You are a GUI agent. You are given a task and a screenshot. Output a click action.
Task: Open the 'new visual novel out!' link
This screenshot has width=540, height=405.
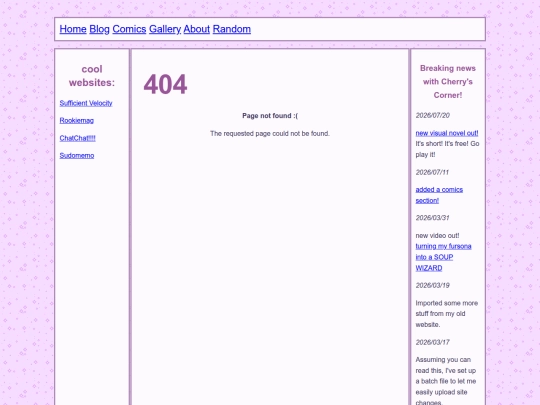(x=447, y=133)
